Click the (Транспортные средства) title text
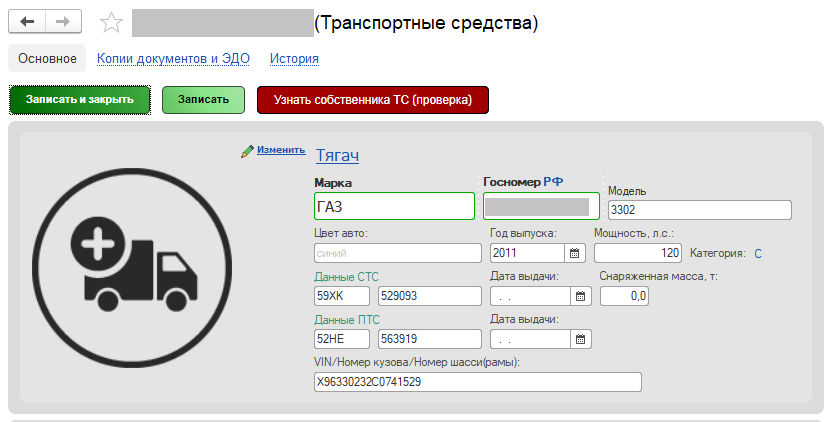Viewport: 832px width, 422px height. 426,23
